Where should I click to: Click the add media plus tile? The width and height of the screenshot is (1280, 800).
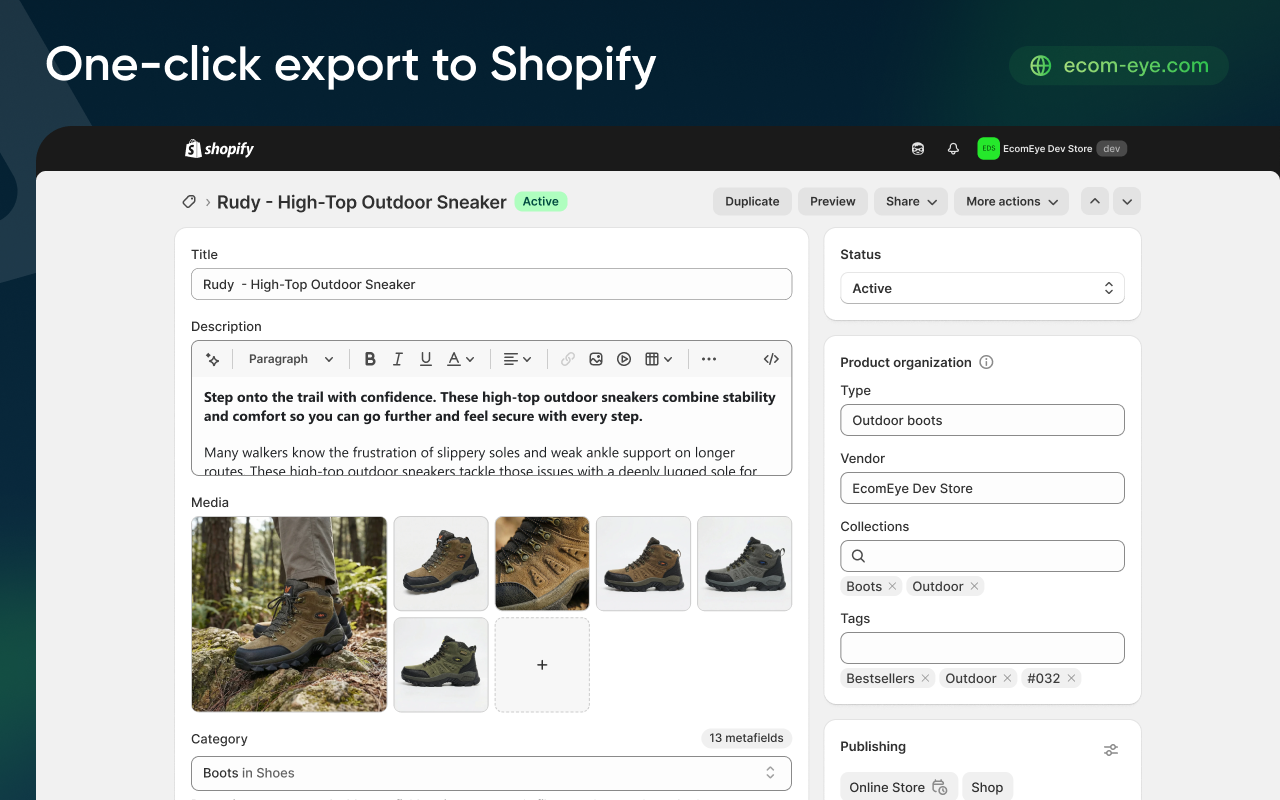click(542, 665)
